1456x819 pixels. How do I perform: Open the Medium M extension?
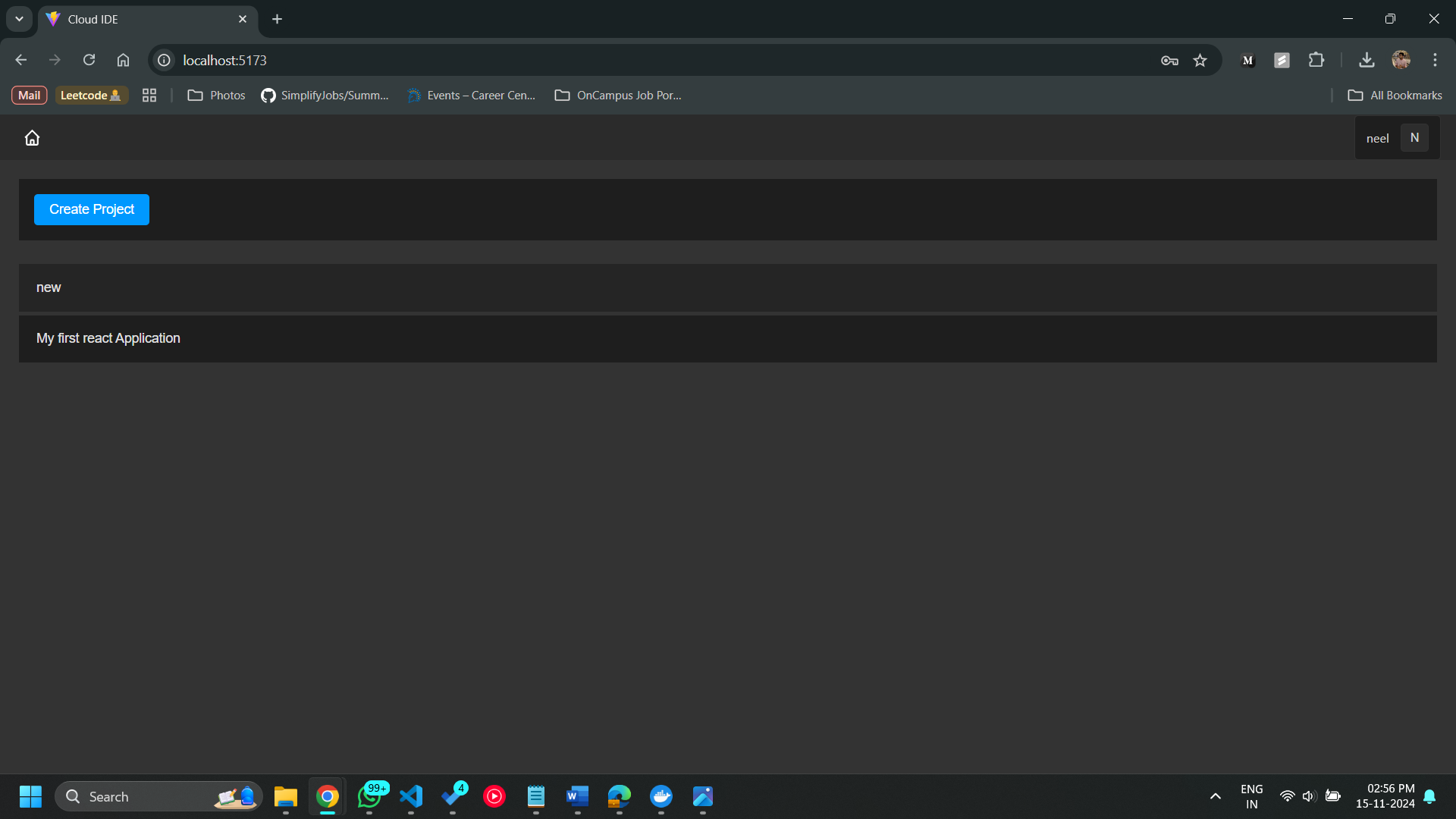click(x=1247, y=61)
